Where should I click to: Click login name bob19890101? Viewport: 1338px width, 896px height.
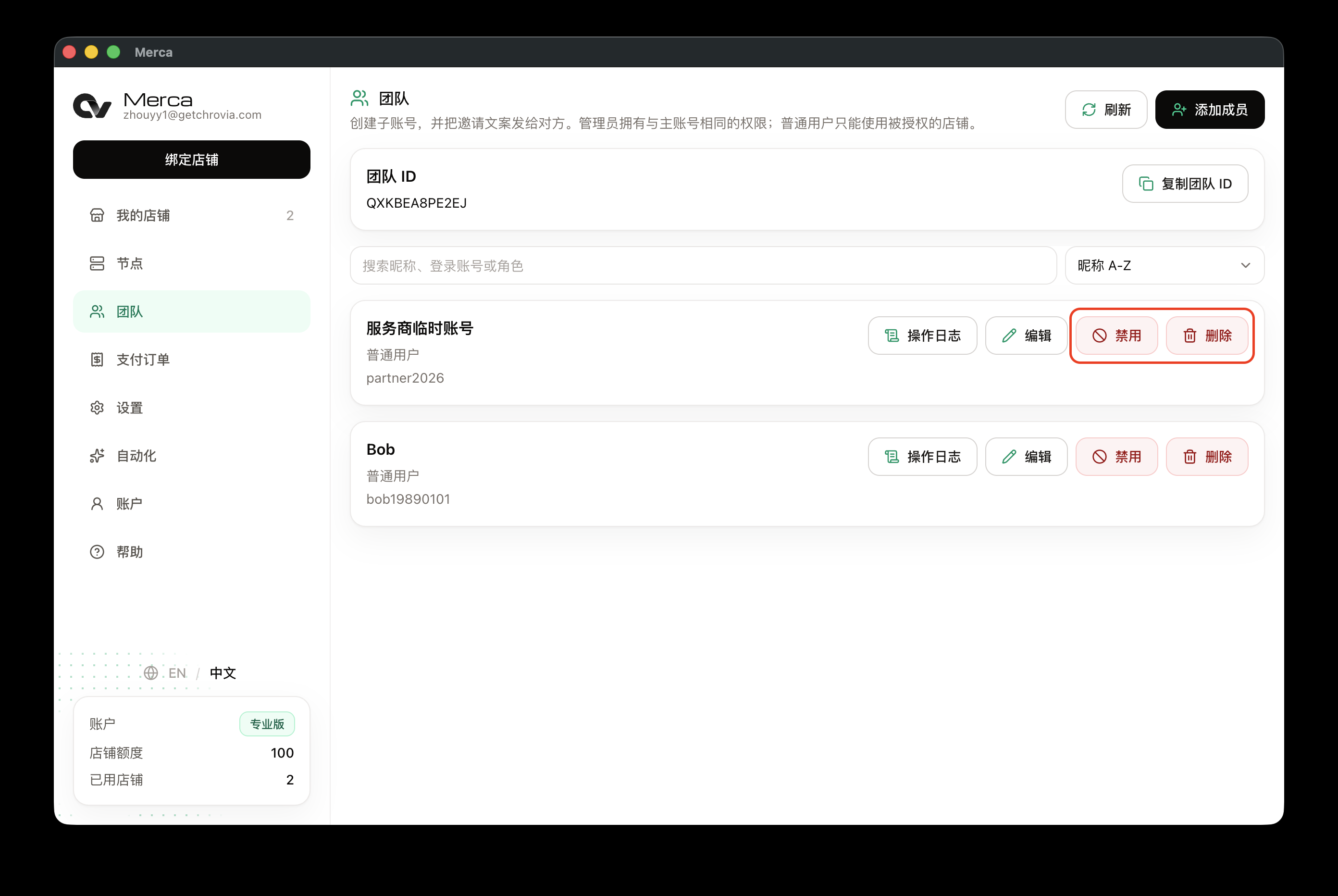pos(408,499)
